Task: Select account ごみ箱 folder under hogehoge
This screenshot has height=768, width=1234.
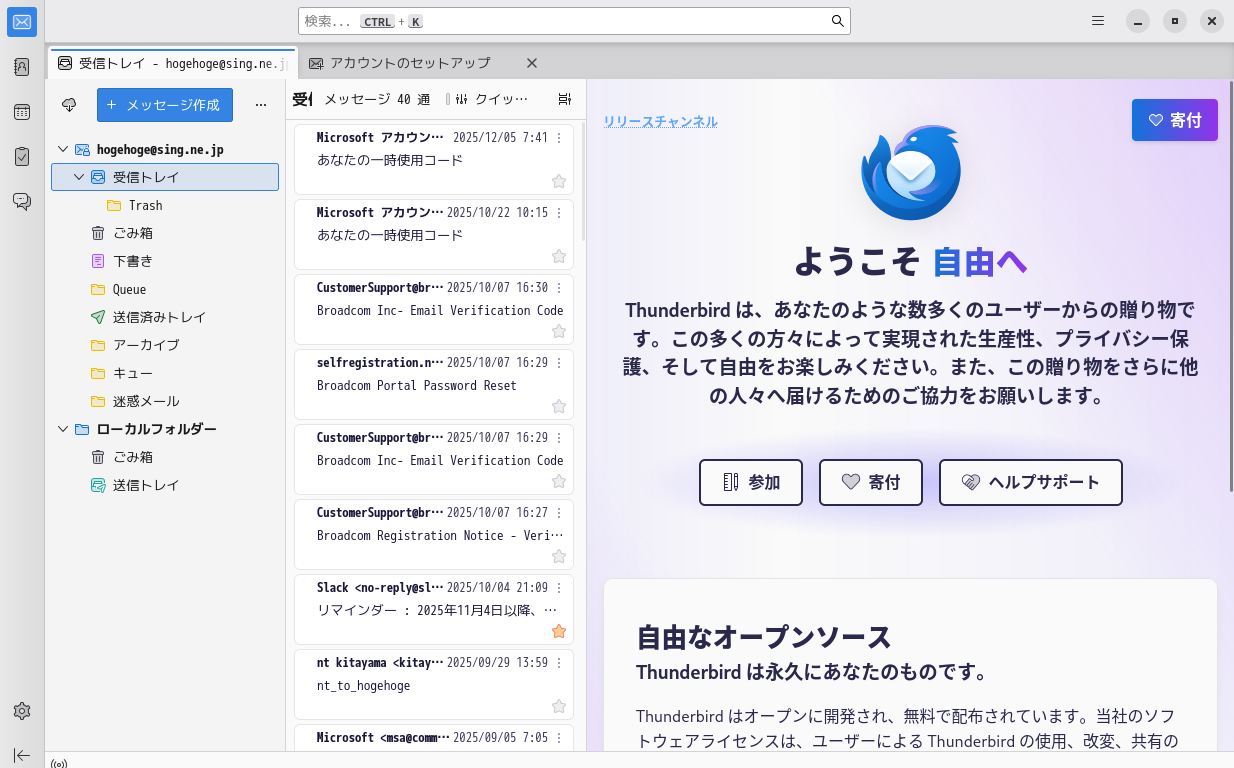Action: tap(165, 233)
